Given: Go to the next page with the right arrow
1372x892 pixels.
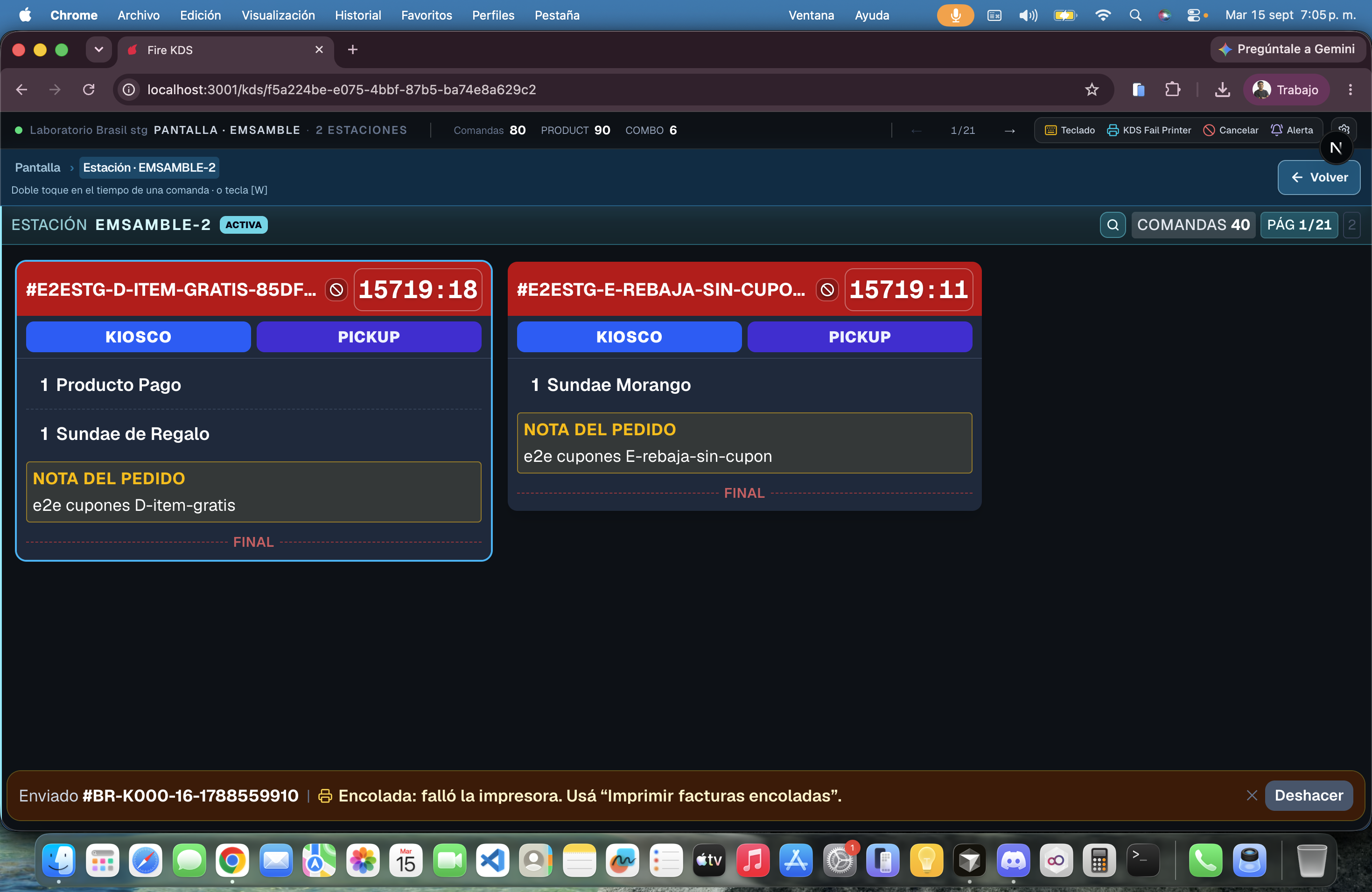Looking at the screenshot, I should point(1010,131).
